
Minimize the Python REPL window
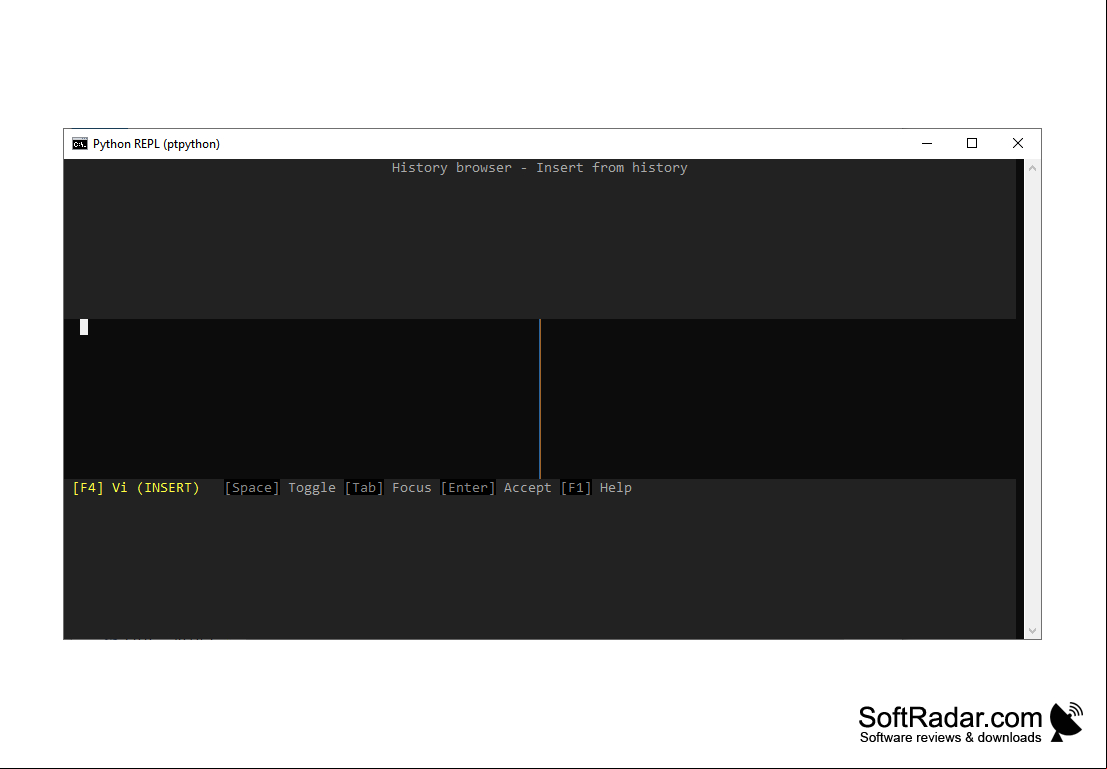927,143
